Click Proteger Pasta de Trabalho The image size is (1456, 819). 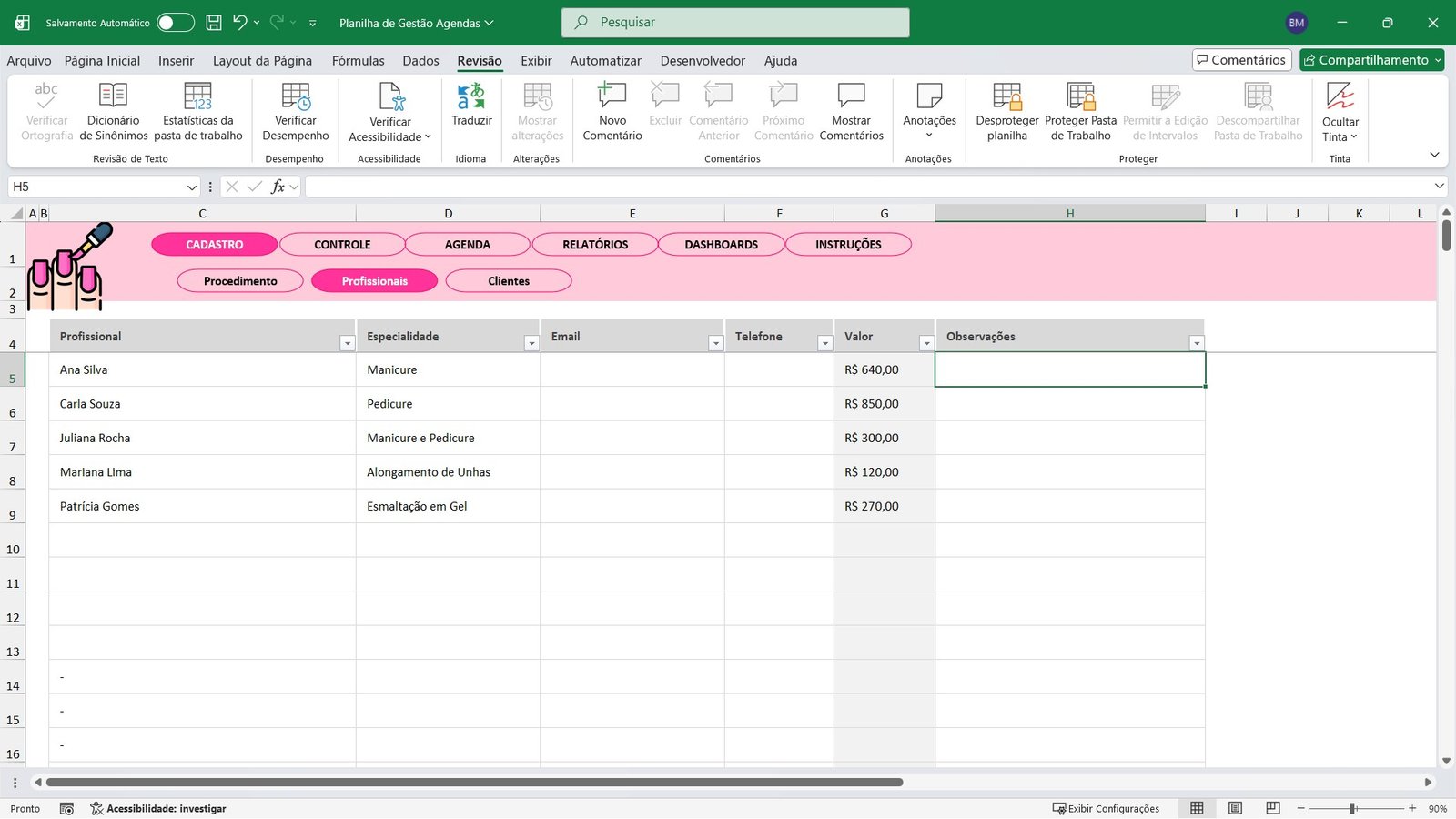[1081, 111]
